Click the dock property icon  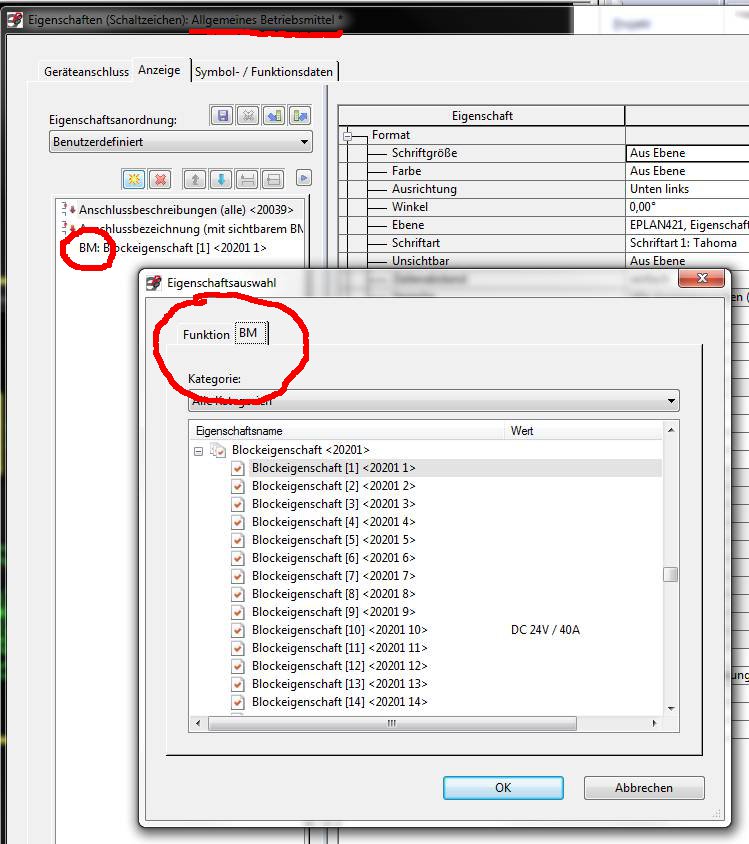click(247, 179)
